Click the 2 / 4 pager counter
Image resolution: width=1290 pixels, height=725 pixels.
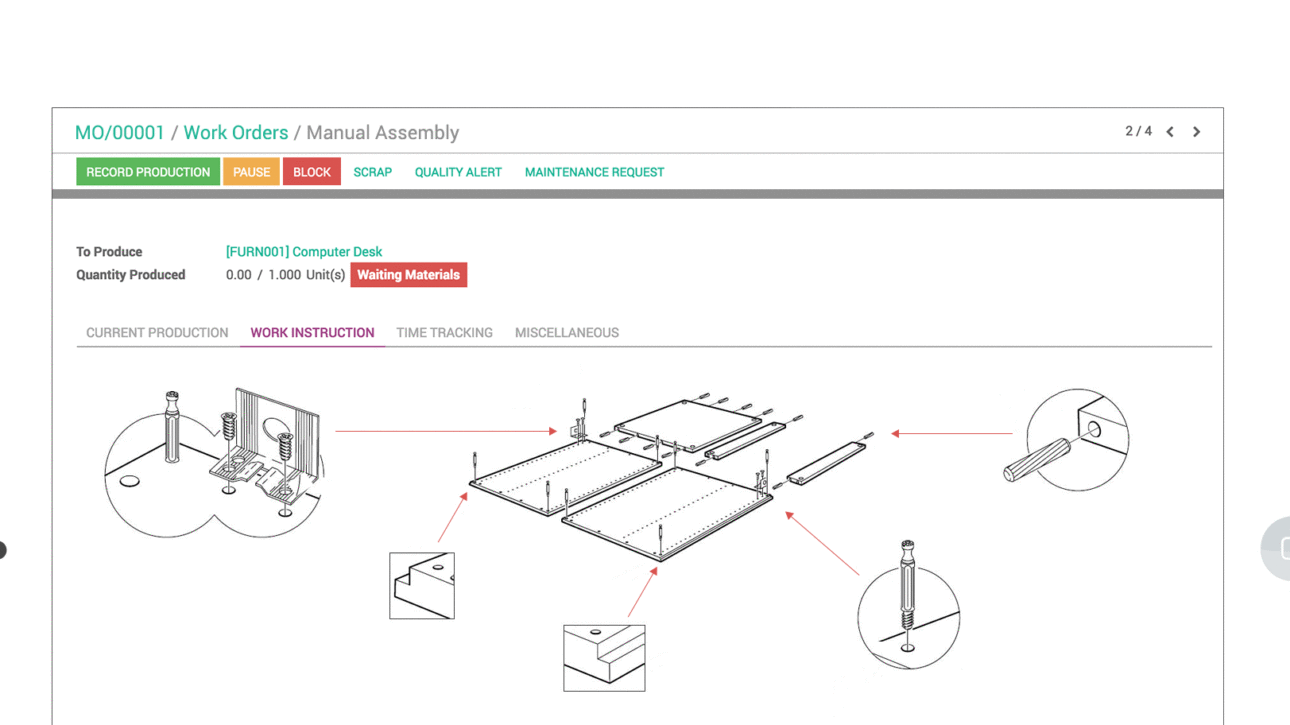1138,131
